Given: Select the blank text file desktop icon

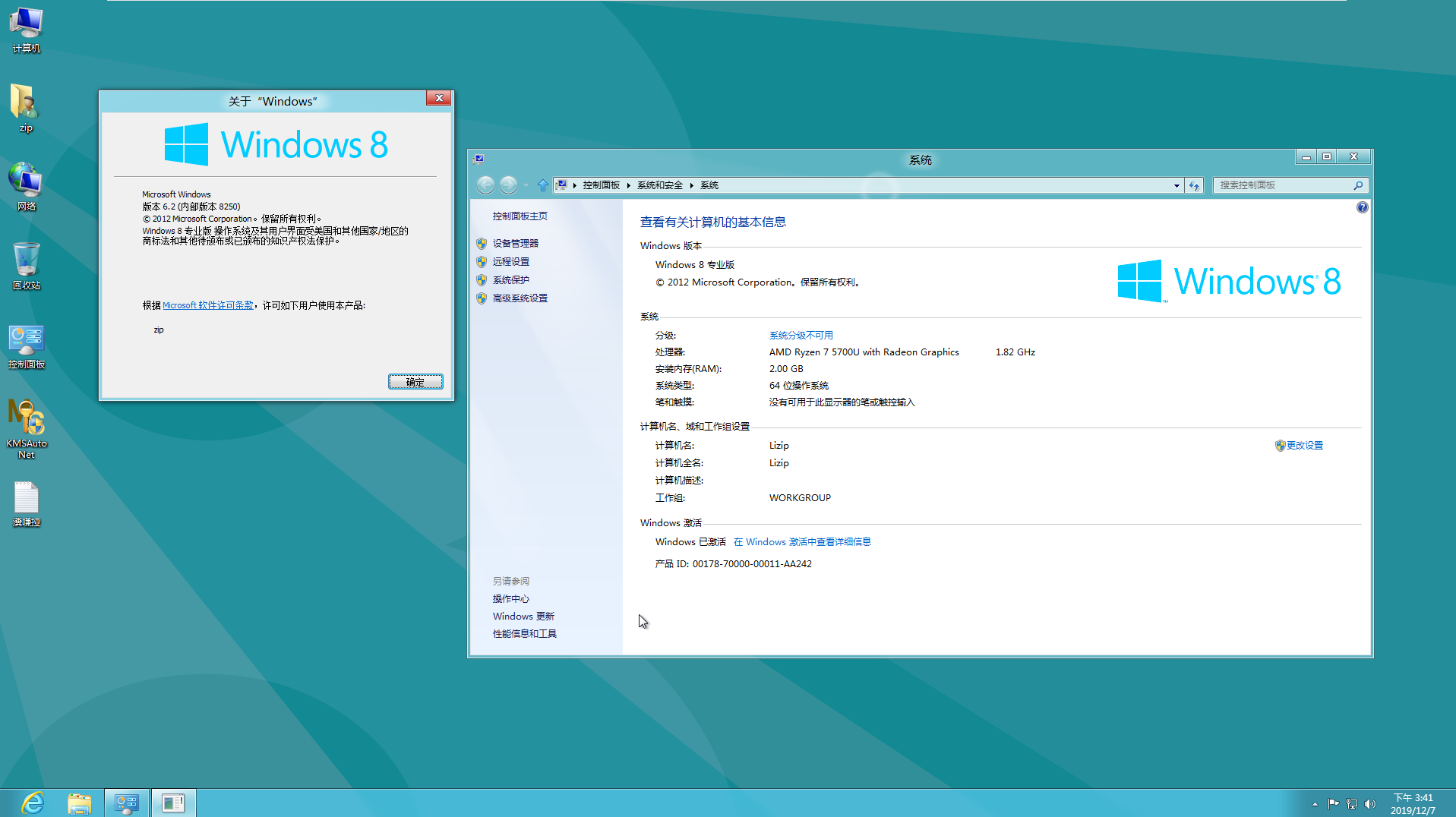Looking at the screenshot, I should coord(27,503).
